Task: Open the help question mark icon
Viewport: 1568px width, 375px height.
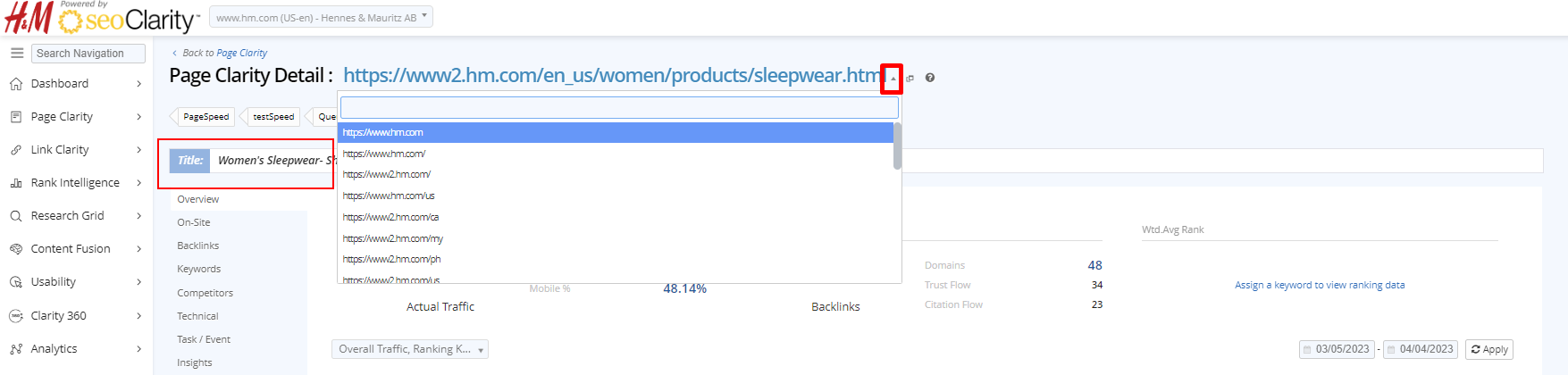Action: (930, 78)
